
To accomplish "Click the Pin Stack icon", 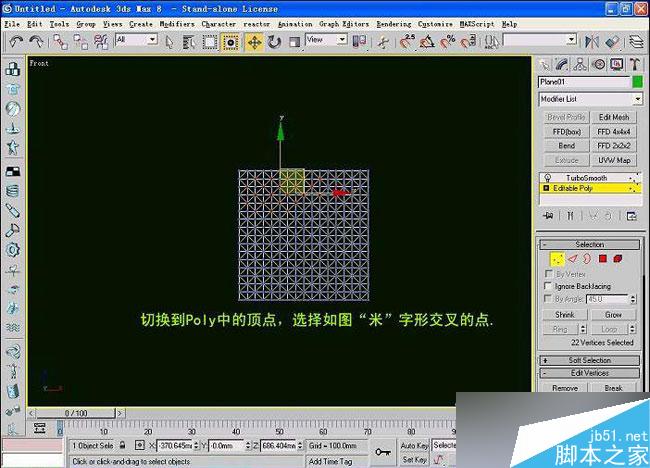I will [x=548, y=216].
